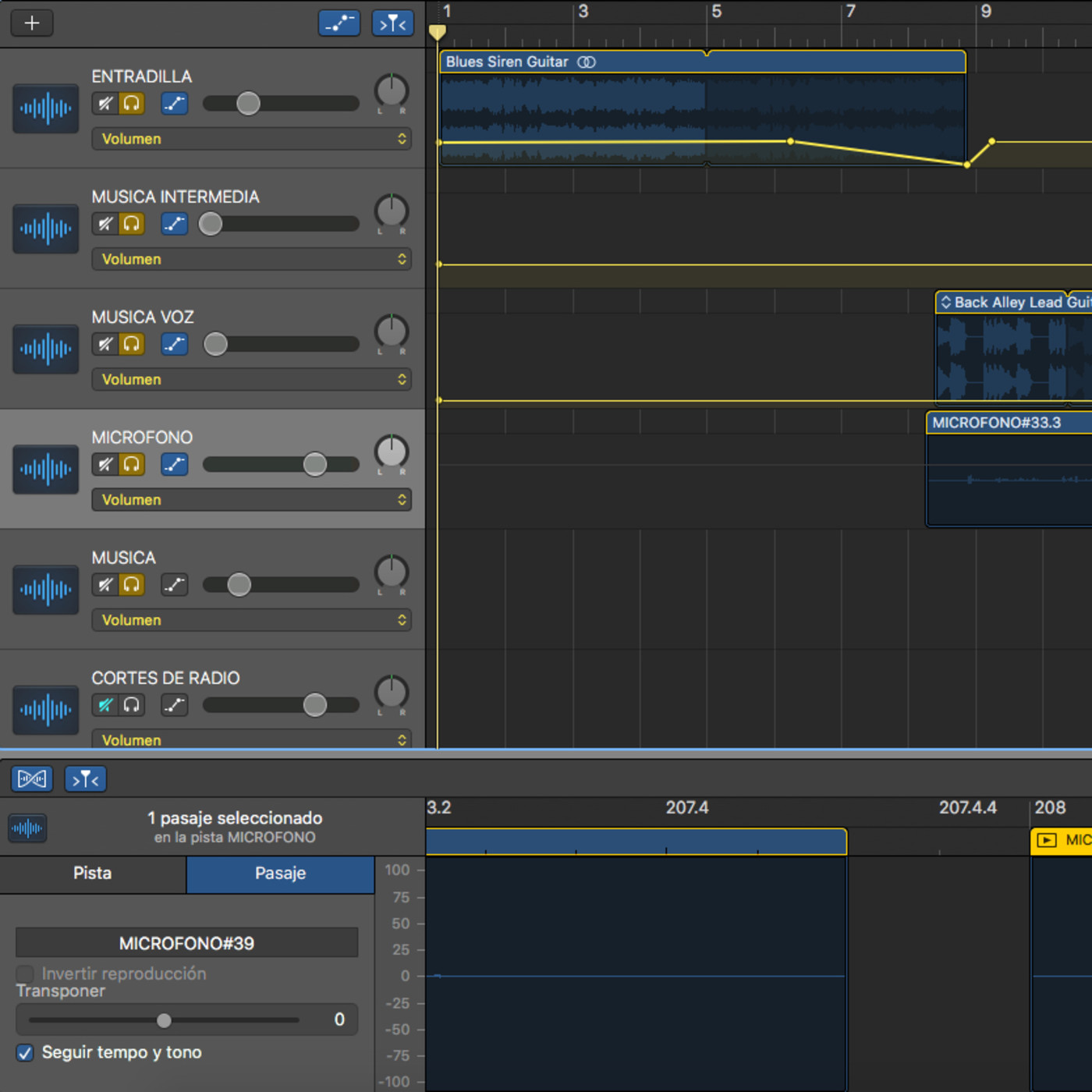1092x1092 pixels.
Task: Click the MUSICA track waveform icon
Action: pos(46,589)
